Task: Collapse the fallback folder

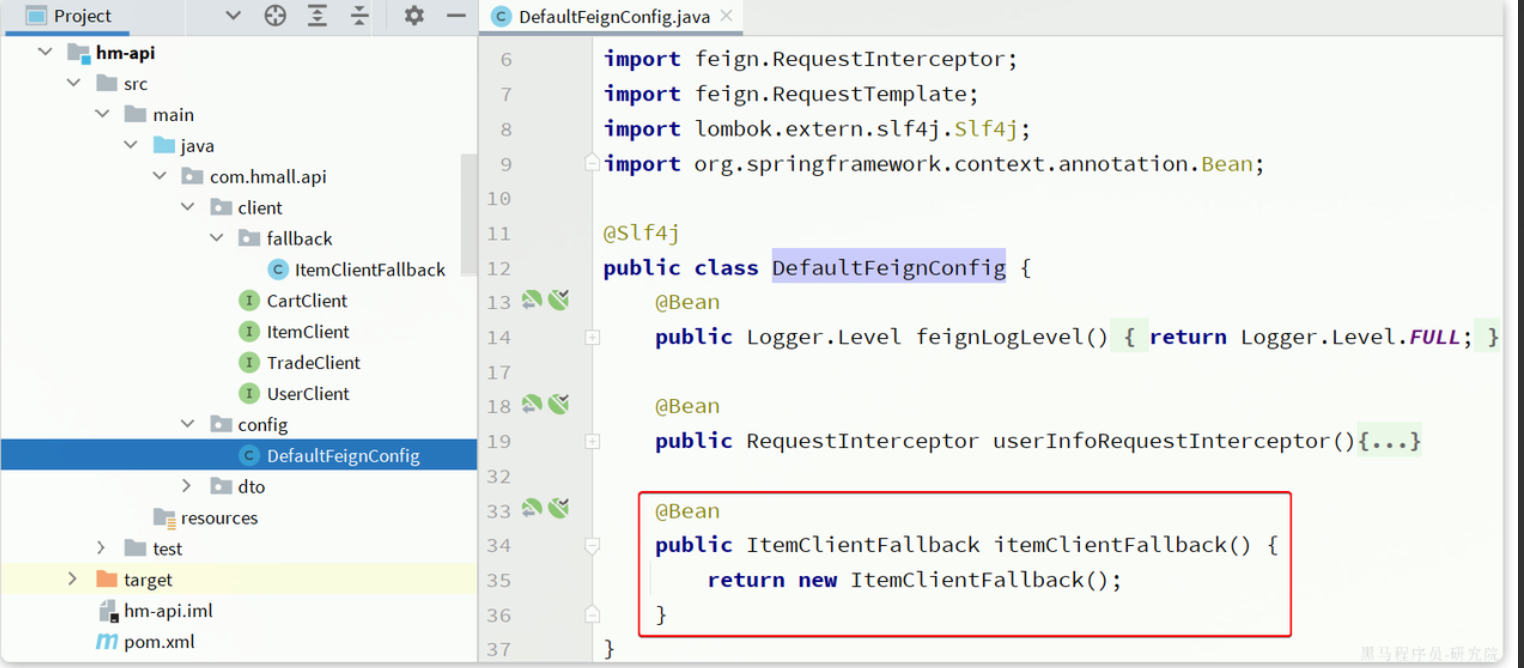Action: click(x=216, y=238)
